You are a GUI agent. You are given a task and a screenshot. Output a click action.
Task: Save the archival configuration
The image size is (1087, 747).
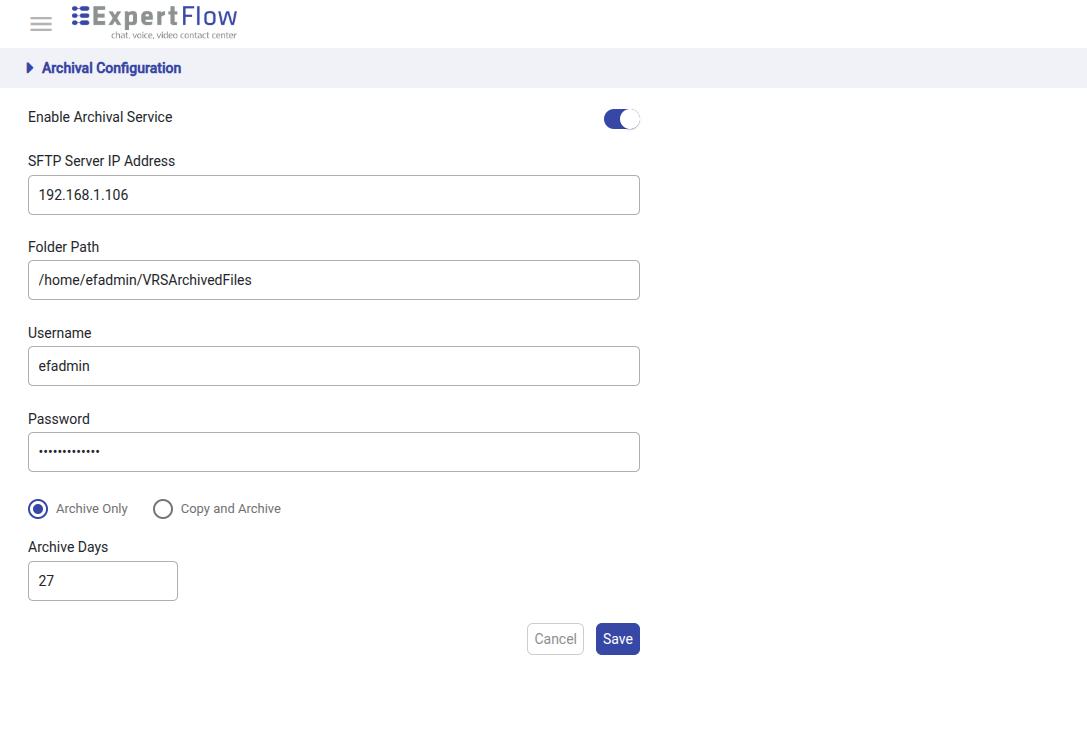617,639
